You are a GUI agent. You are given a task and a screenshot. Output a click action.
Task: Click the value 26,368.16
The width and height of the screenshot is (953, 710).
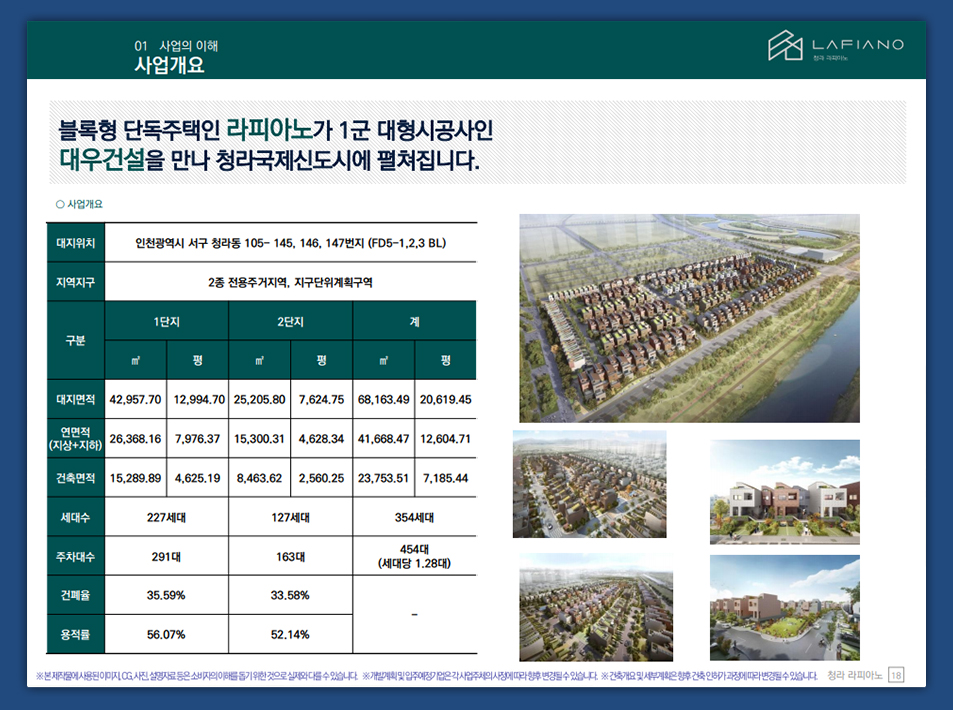tap(136, 439)
